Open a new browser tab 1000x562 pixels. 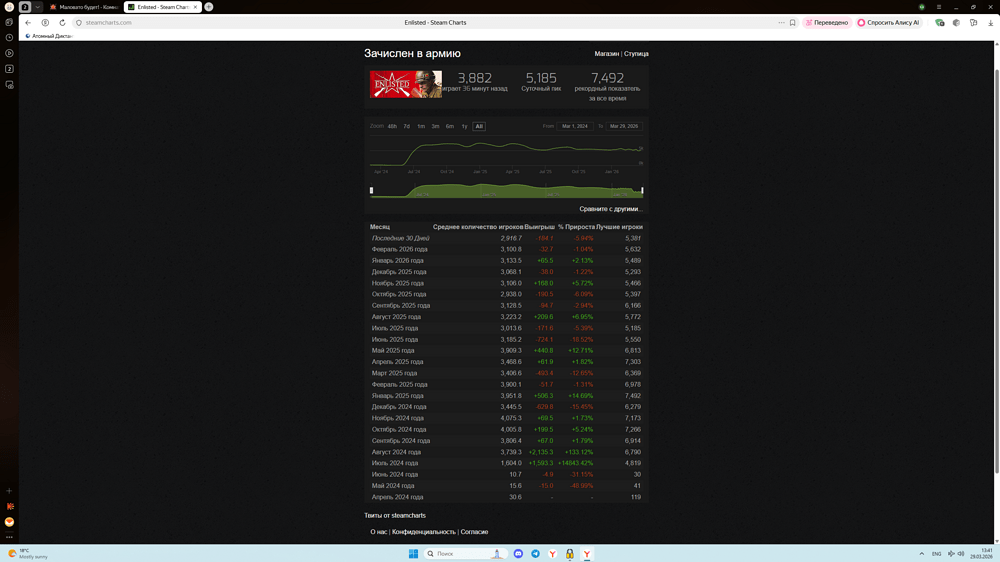click(x=209, y=7)
